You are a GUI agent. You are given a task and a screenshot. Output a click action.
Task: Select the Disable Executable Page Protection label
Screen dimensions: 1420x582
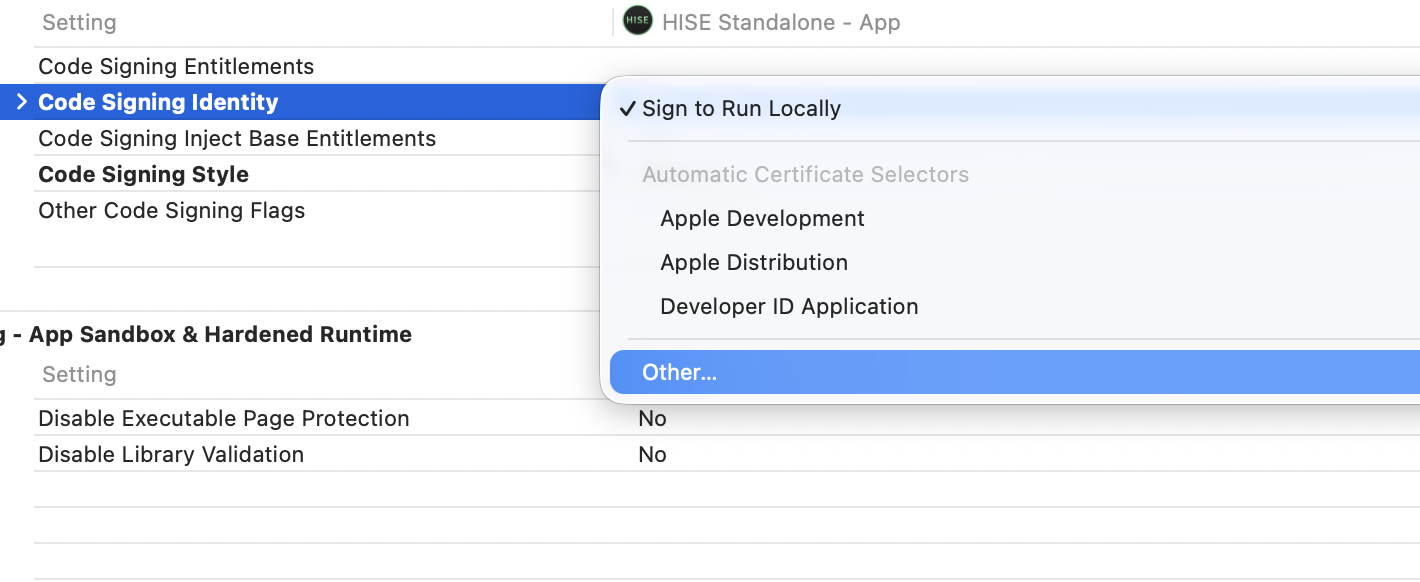pos(223,418)
